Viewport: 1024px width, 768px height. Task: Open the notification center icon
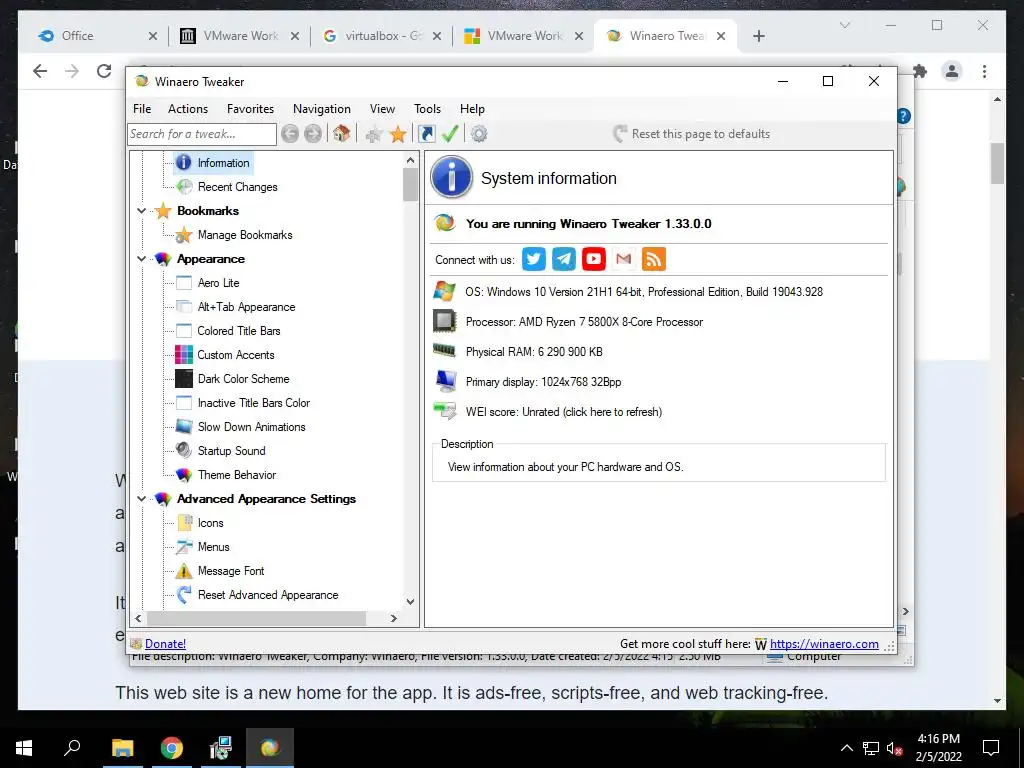click(x=991, y=748)
